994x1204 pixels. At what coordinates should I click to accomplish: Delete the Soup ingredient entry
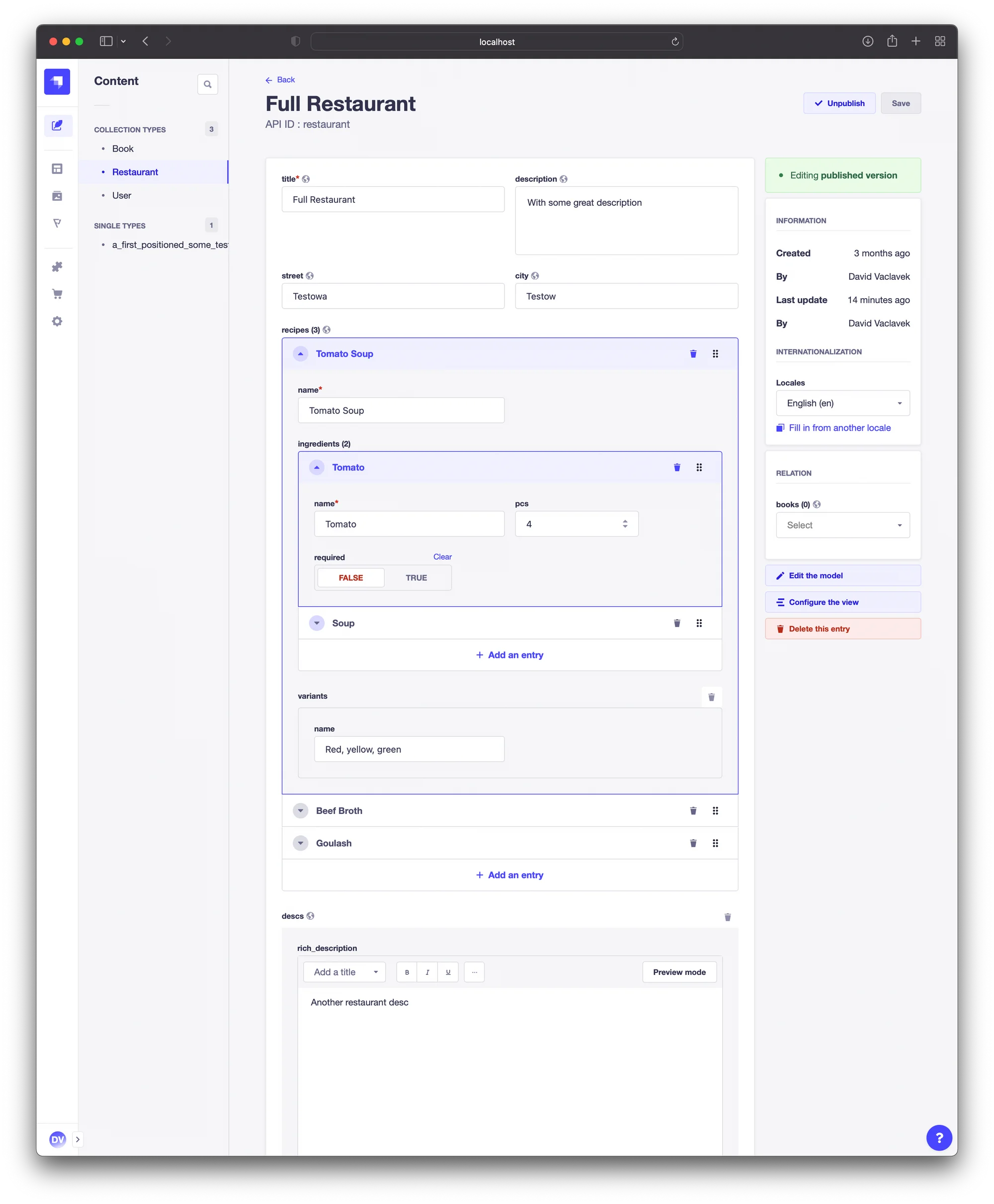[677, 623]
